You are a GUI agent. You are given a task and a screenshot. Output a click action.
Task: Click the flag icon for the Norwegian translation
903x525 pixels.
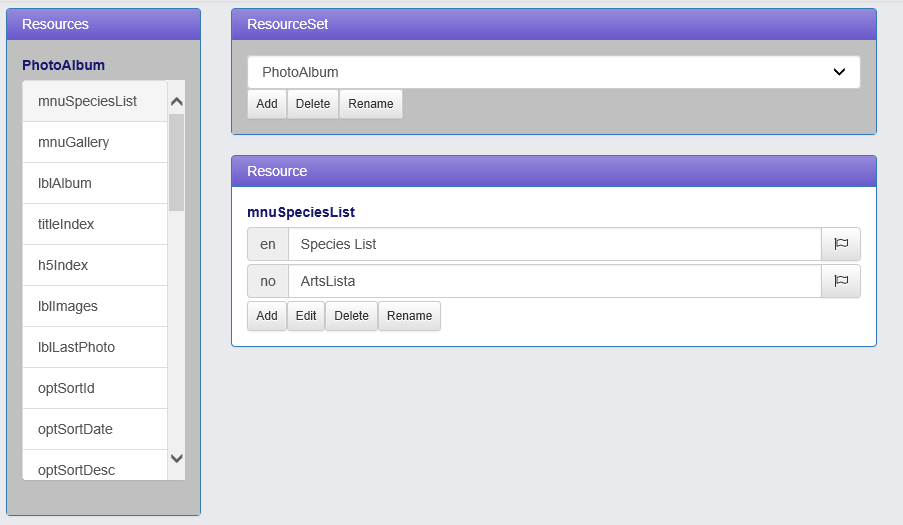[x=840, y=281]
